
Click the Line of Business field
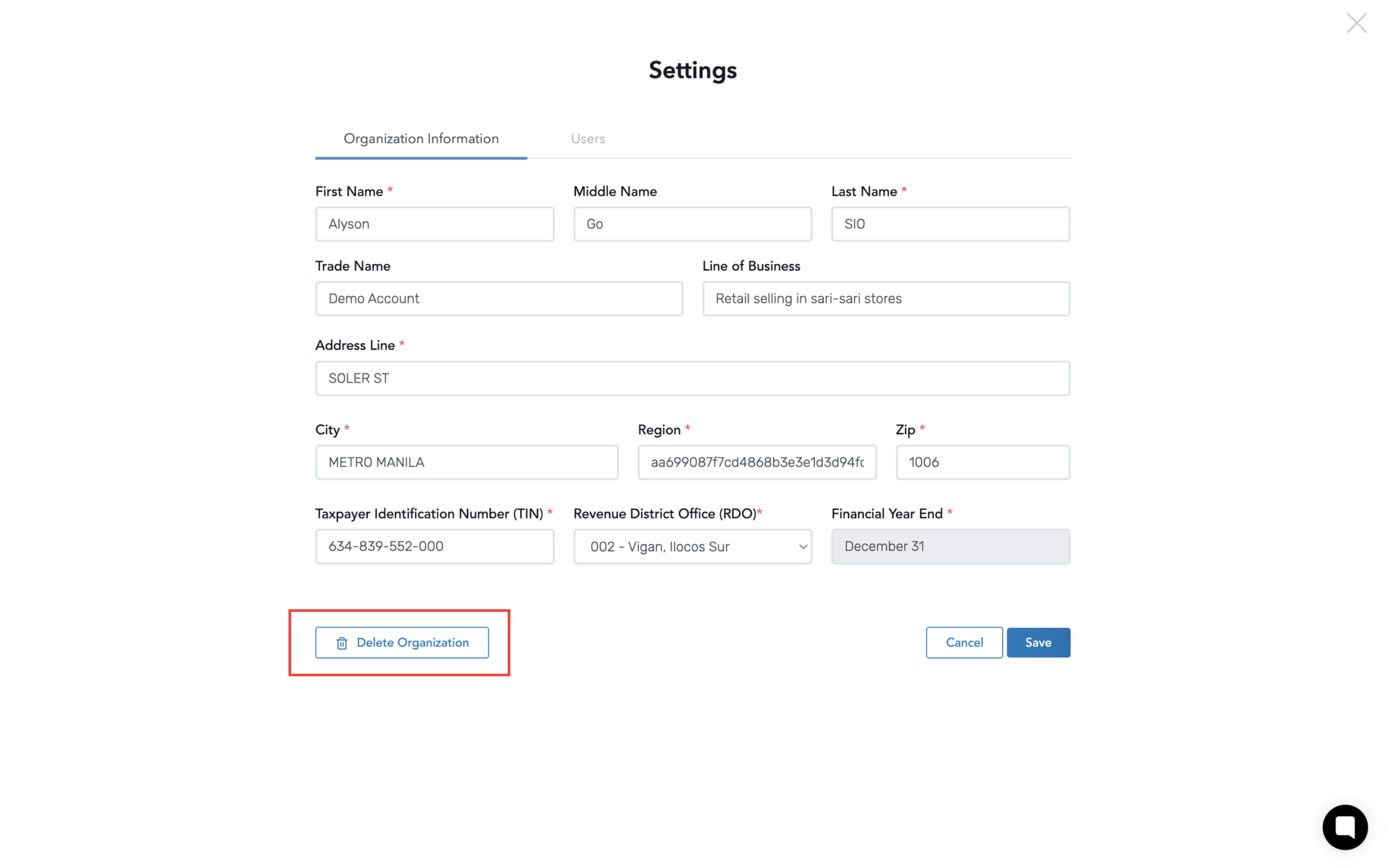tap(885, 299)
